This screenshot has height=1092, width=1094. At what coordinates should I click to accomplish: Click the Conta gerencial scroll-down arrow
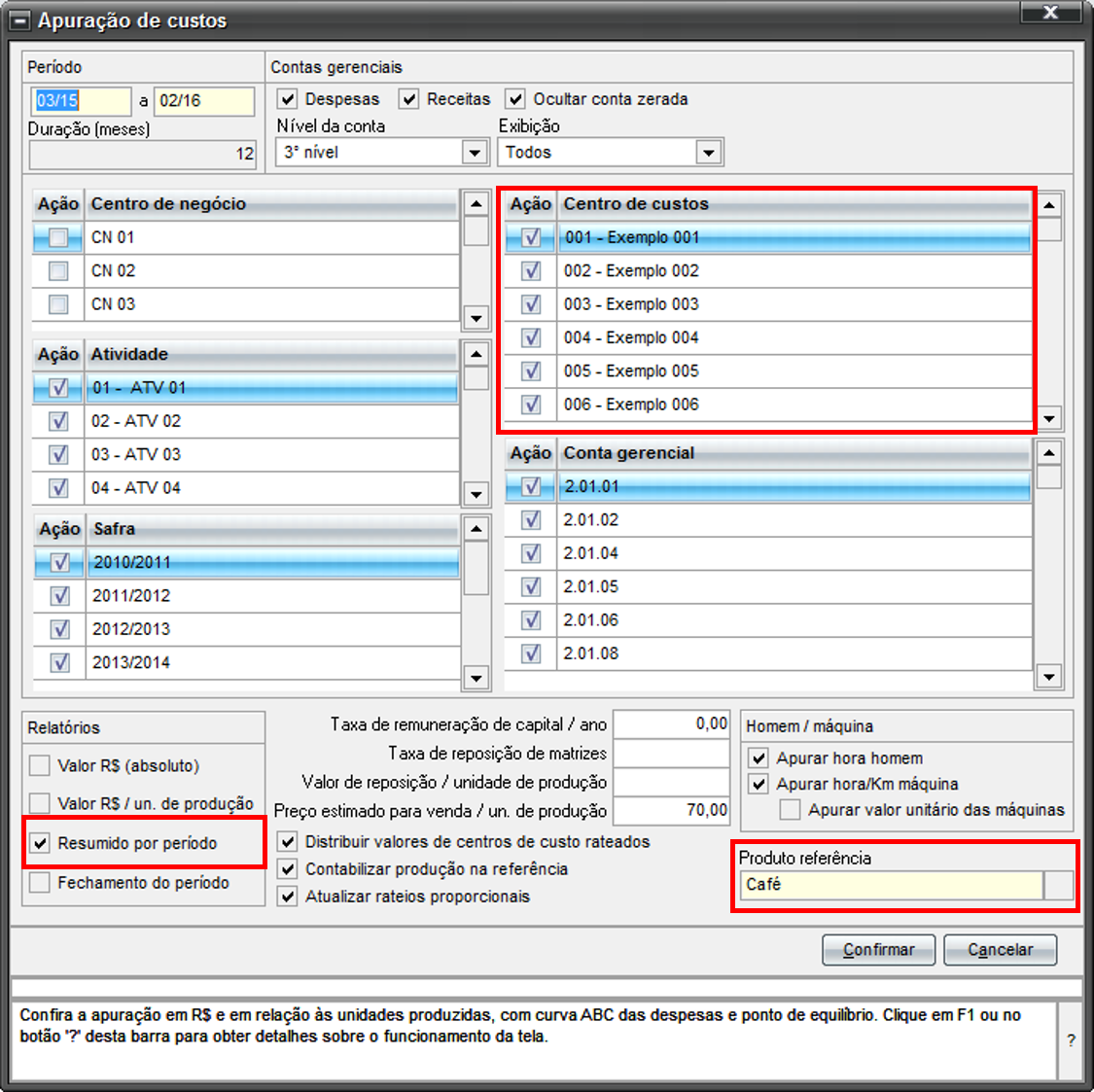tap(1049, 676)
